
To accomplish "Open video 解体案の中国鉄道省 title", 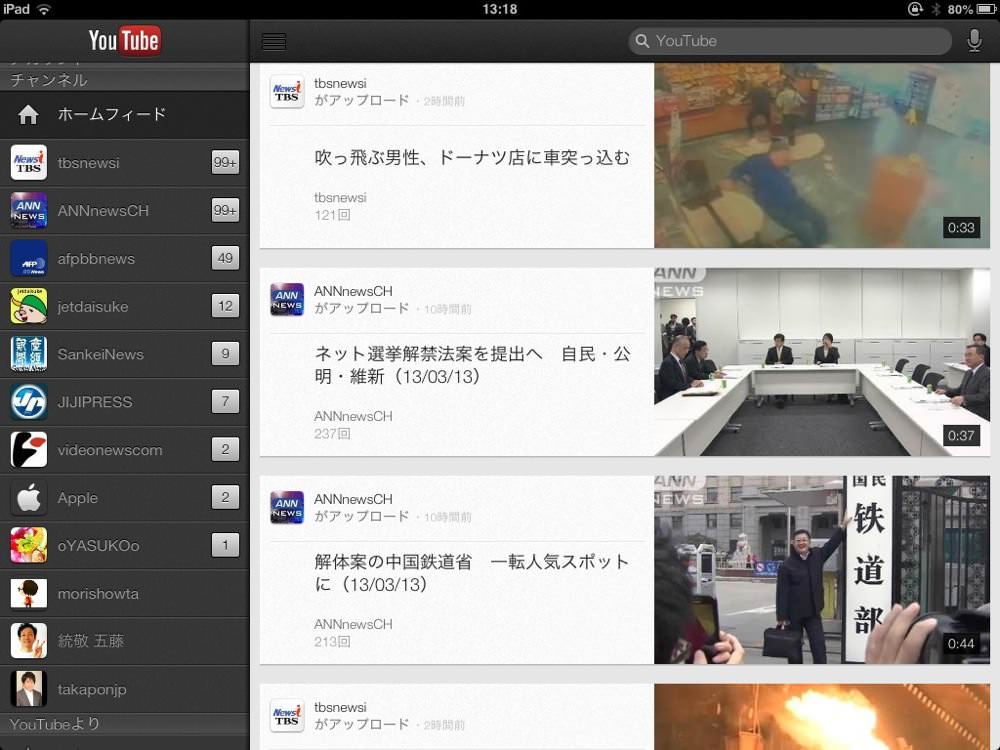I will [x=472, y=573].
